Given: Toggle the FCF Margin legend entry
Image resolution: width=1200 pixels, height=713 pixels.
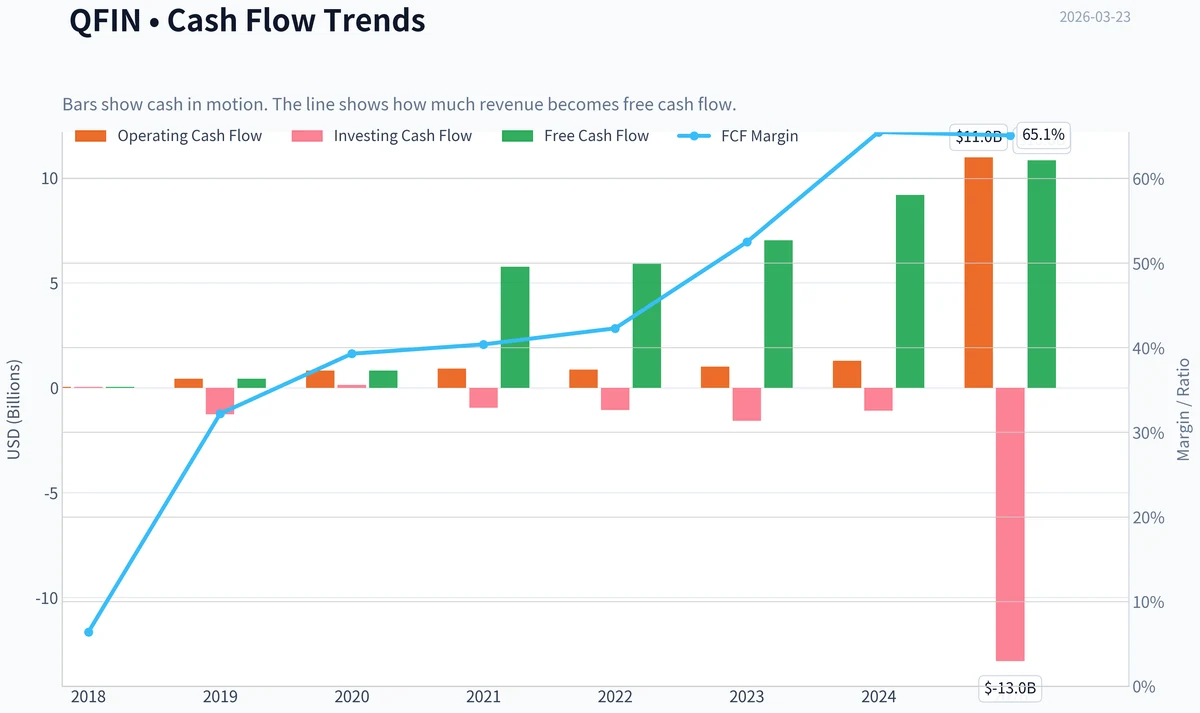Looking at the screenshot, I should pos(738,136).
